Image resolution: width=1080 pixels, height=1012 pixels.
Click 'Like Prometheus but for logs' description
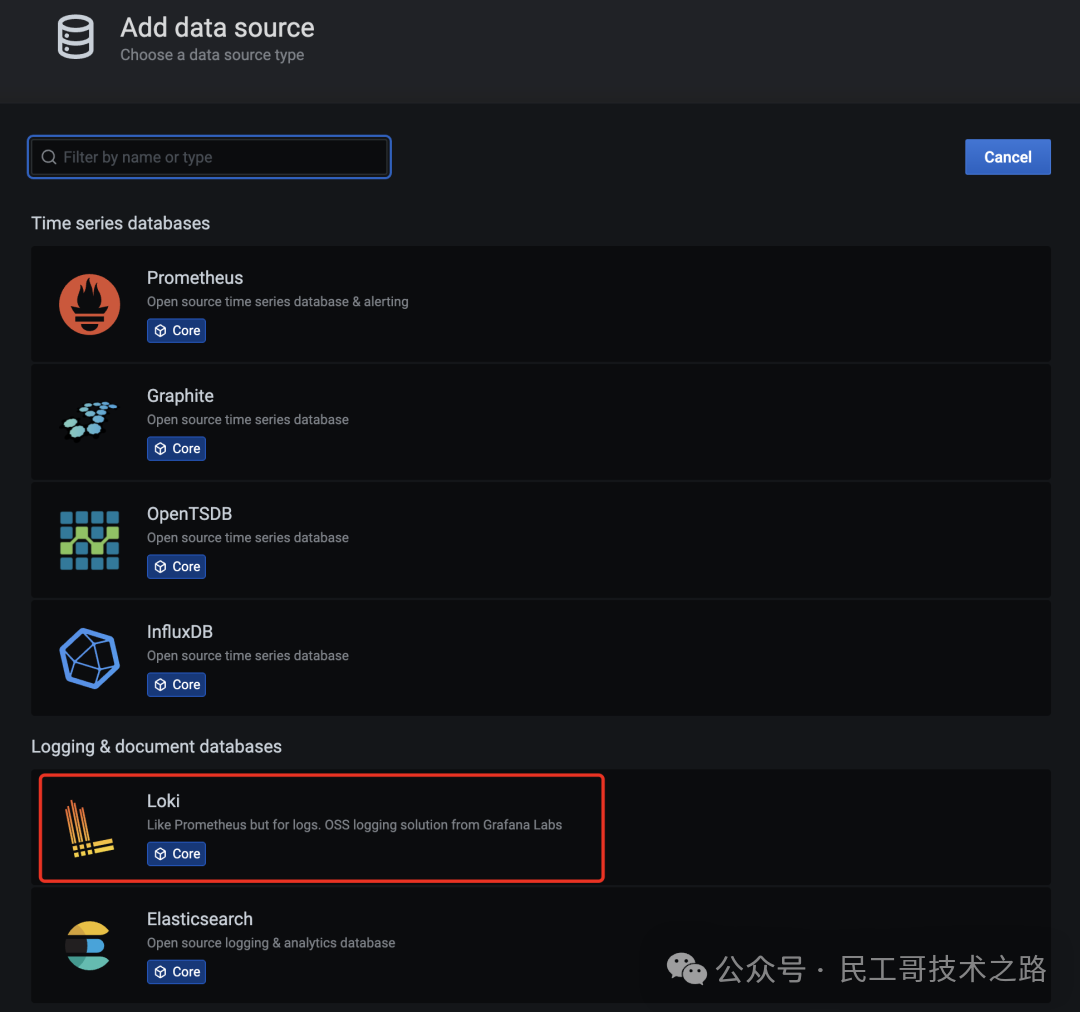coord(354,825)
